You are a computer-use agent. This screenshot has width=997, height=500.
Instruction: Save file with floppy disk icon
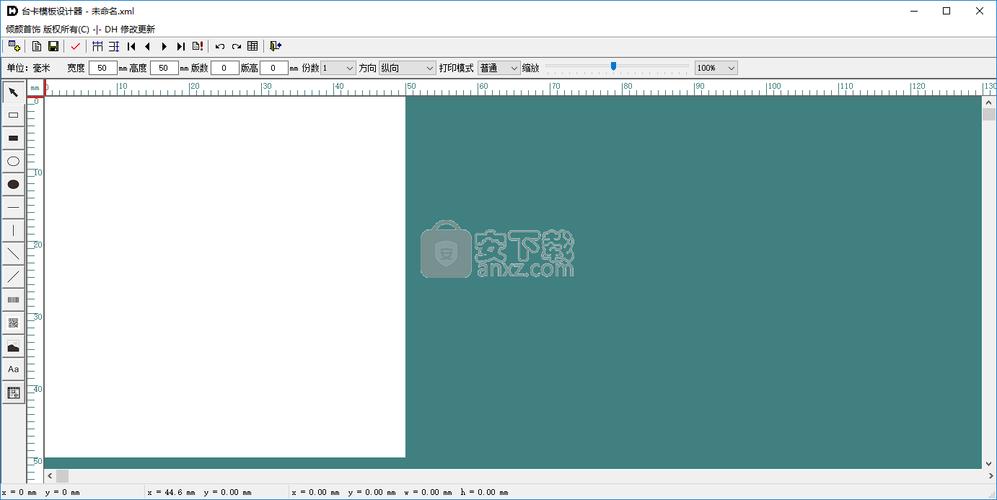click(53, 46)
